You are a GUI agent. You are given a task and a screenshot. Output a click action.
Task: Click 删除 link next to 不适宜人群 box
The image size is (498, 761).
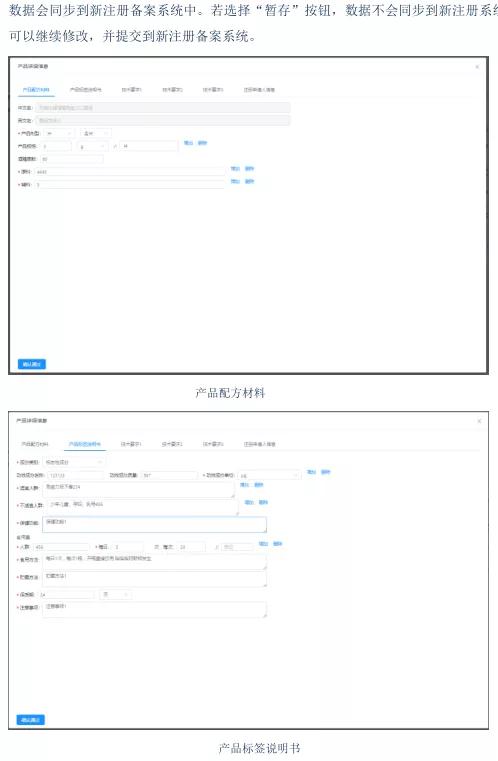[263, 502]
